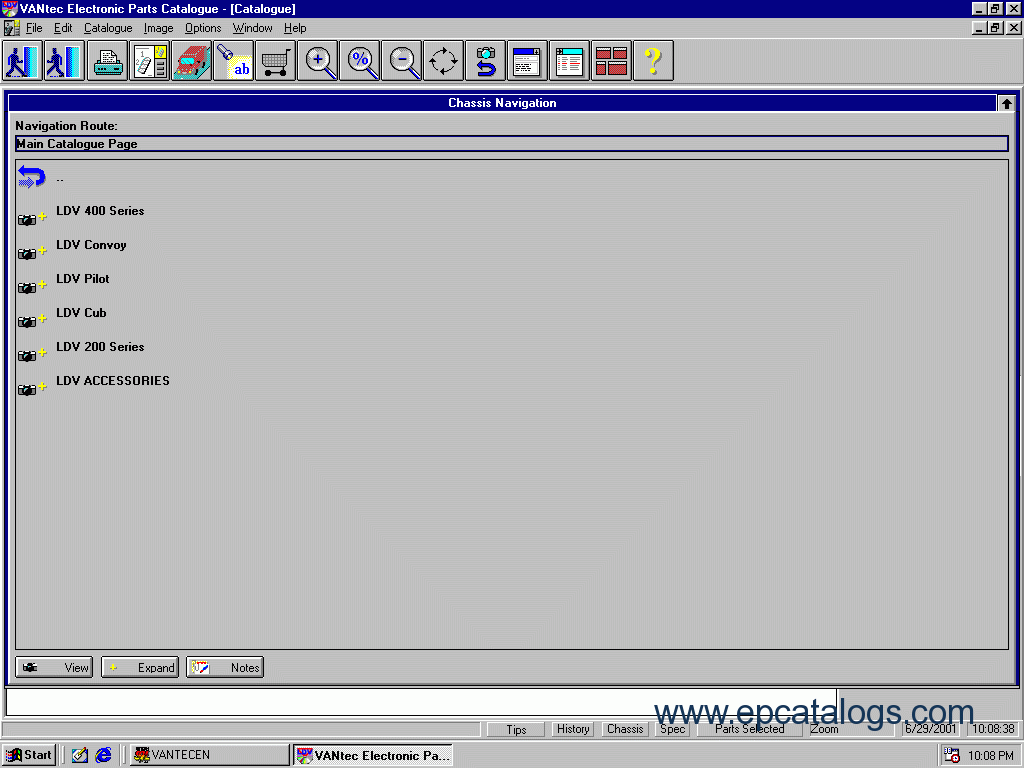The height and width of the screenshot is (768, 1024).
Task: Open the flashlight text search tool
Action: (x=233, y=61)
